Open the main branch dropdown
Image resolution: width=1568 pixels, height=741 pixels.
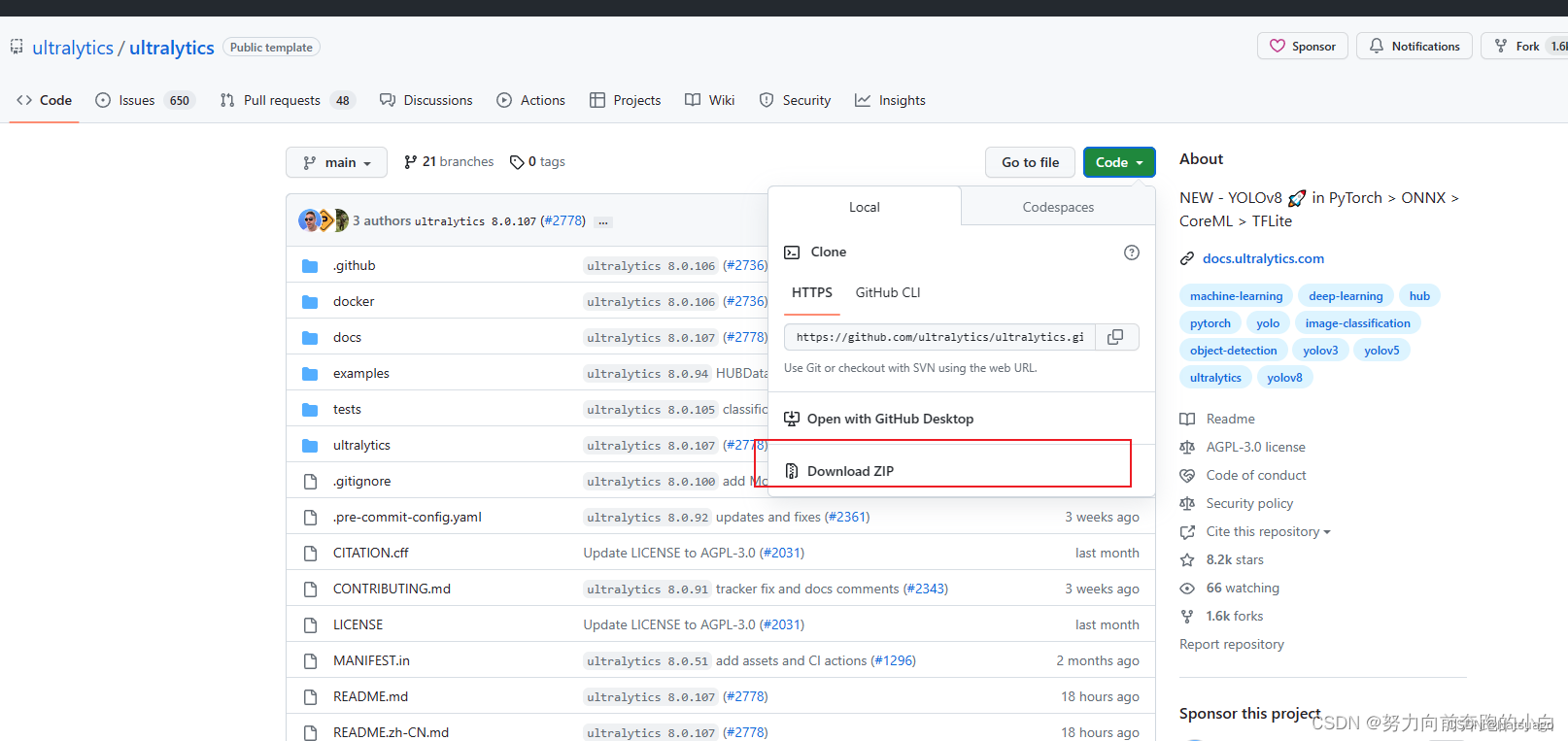[x=336, y=162]
